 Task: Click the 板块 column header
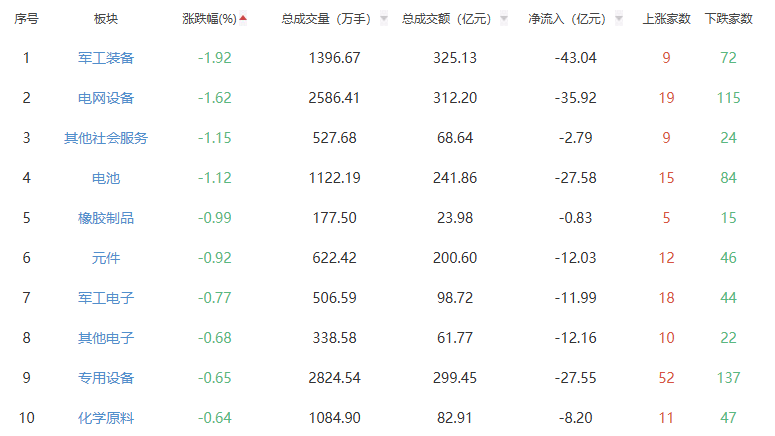tap(105, 19)
